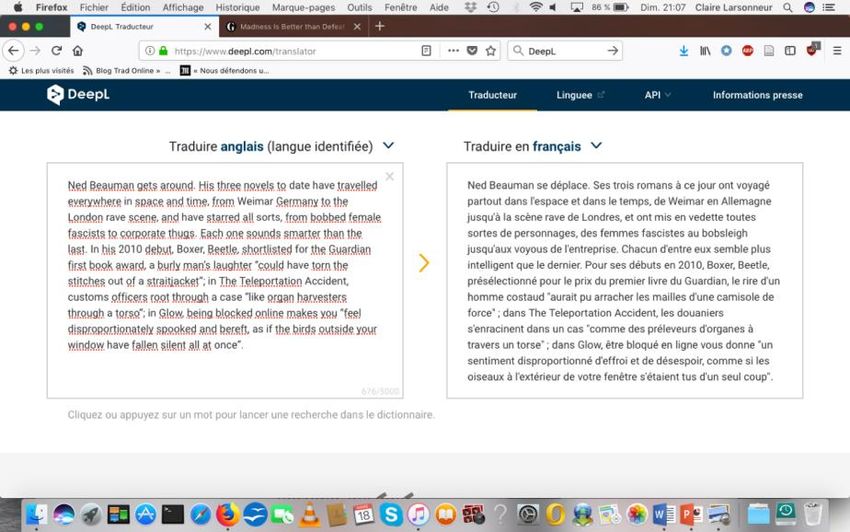Image resolution: width=850 pixels, height=532 pixels.
Task: Close the Madness Is Better than Defeat tab
Action: [357, 26]
